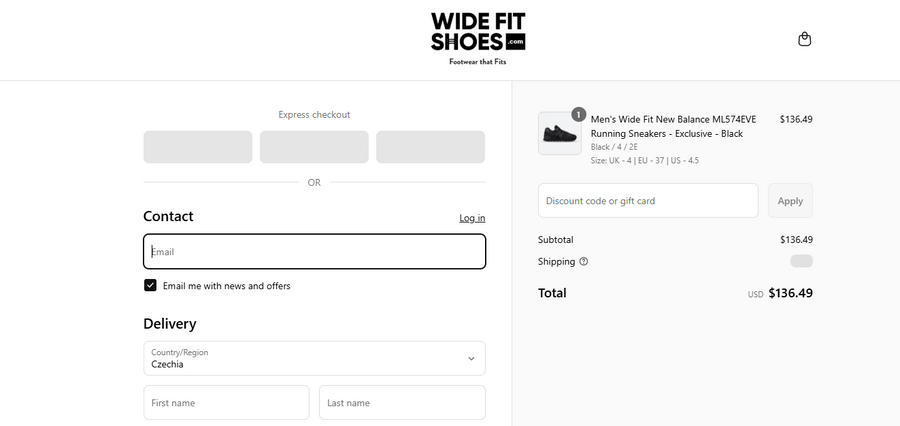Click the Delivery section heading
Image resolution: width=900 pixels, height=426 pixels.
click(x=170, y=324)
